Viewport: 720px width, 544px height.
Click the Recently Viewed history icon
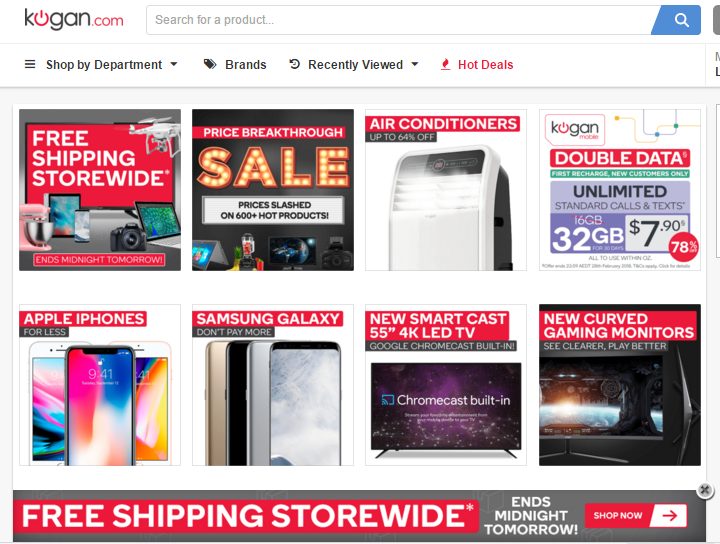pos(294,64)
